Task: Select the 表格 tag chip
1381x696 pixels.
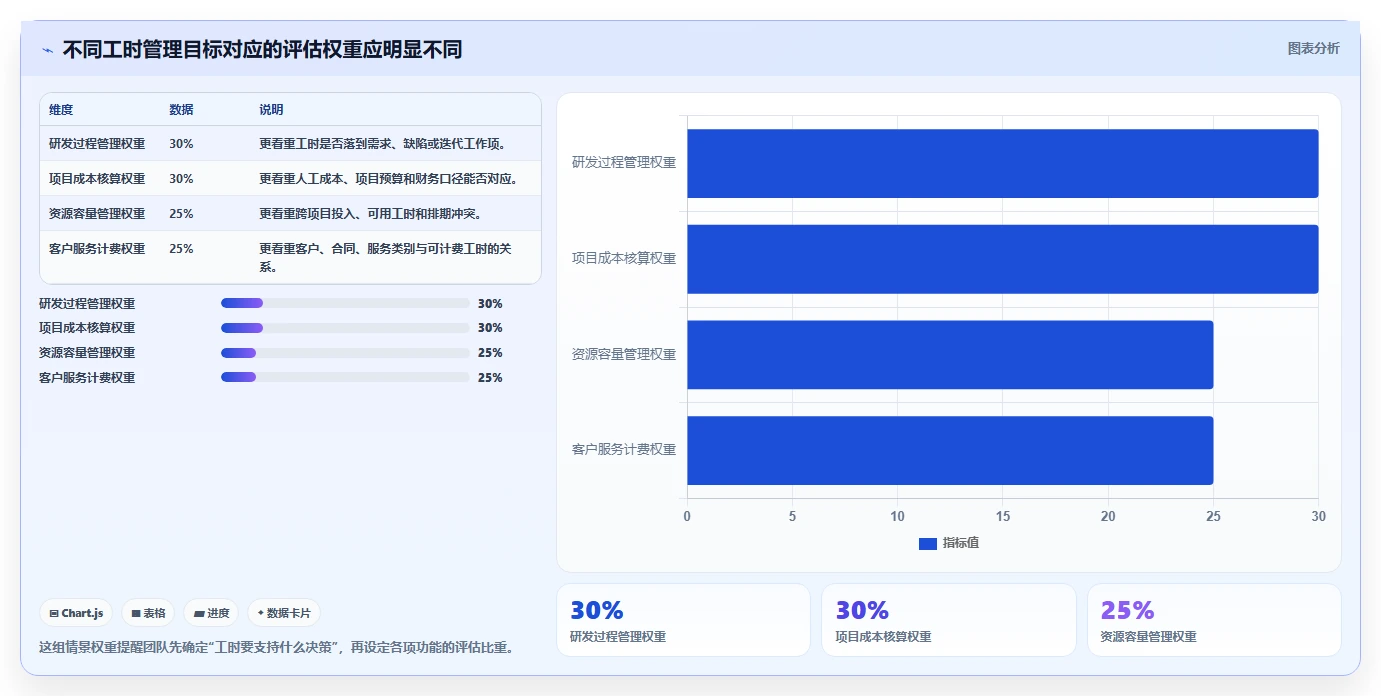Action: [x=148, y=613]
